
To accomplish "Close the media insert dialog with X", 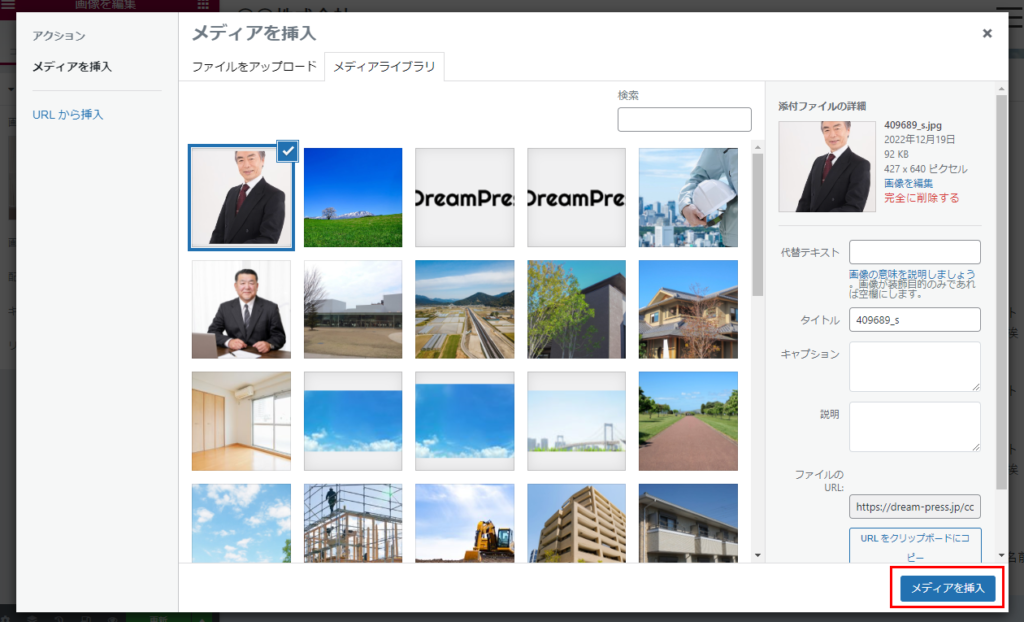I will pyautogui.click(x=987, y=33).
